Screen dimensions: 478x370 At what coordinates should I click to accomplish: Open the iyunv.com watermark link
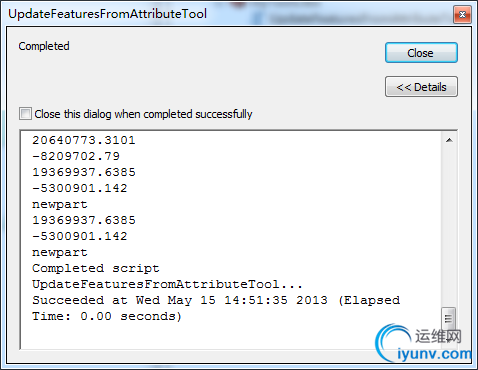(x=434, y=354)
